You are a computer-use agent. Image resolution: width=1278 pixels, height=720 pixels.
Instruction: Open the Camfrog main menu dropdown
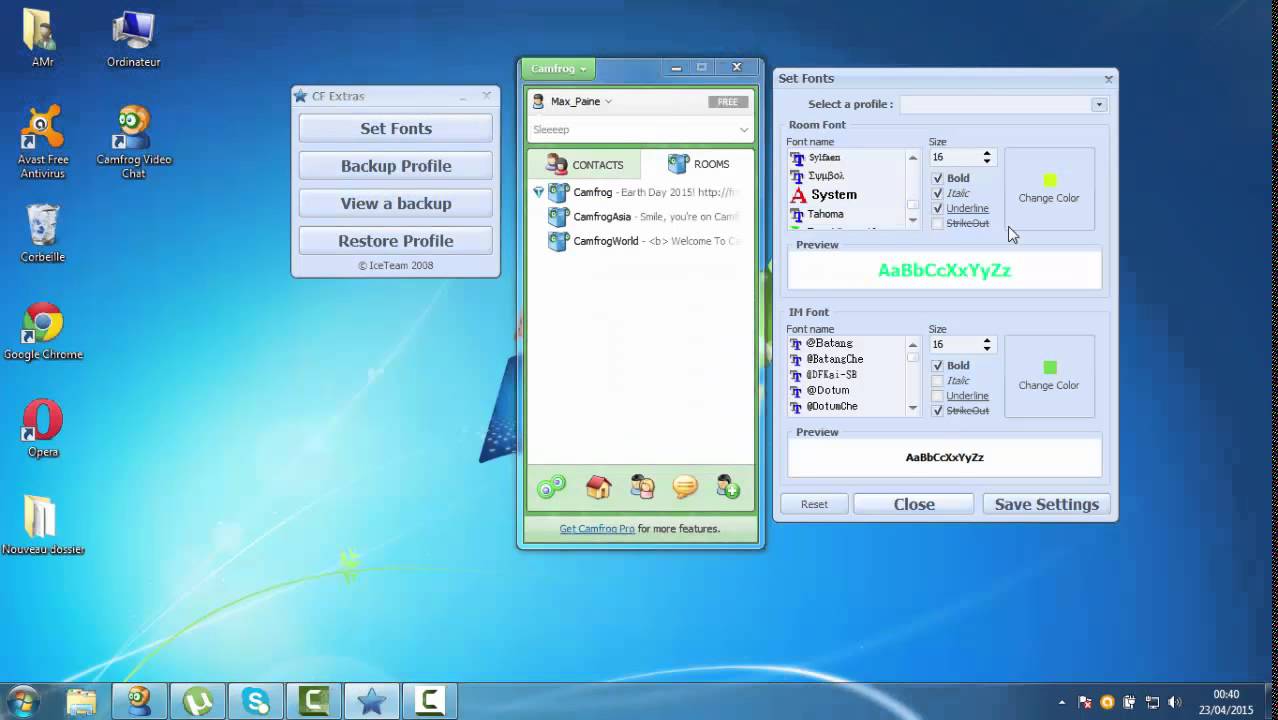(557, 68)
